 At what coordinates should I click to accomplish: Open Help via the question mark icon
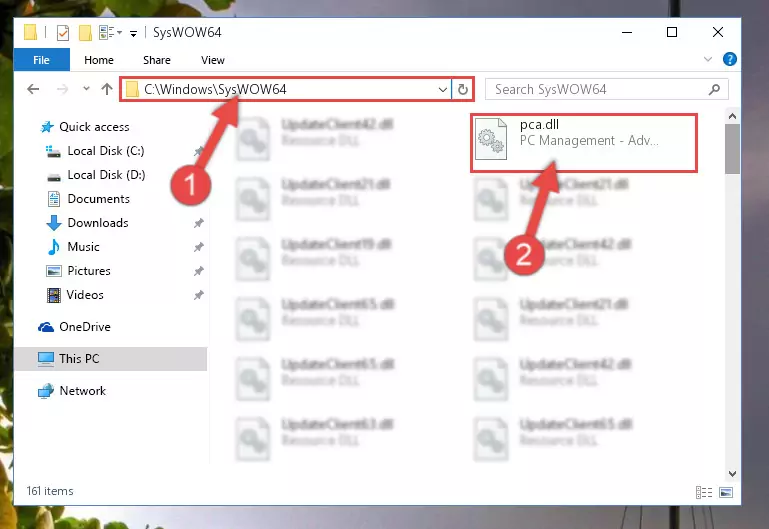point(730,59)
